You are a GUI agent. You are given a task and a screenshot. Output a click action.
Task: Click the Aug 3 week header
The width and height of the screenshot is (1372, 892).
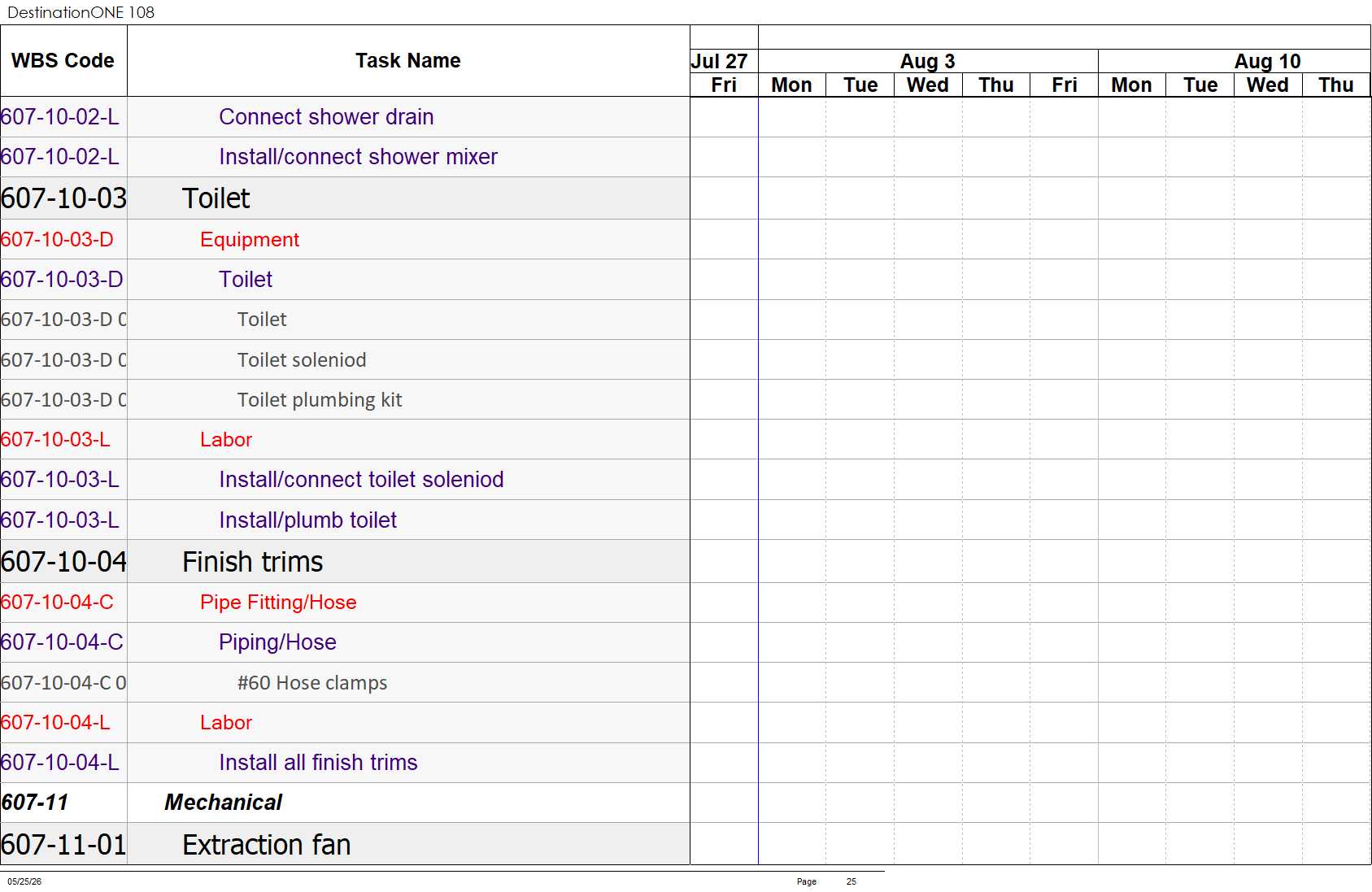[x=927, y=61]
